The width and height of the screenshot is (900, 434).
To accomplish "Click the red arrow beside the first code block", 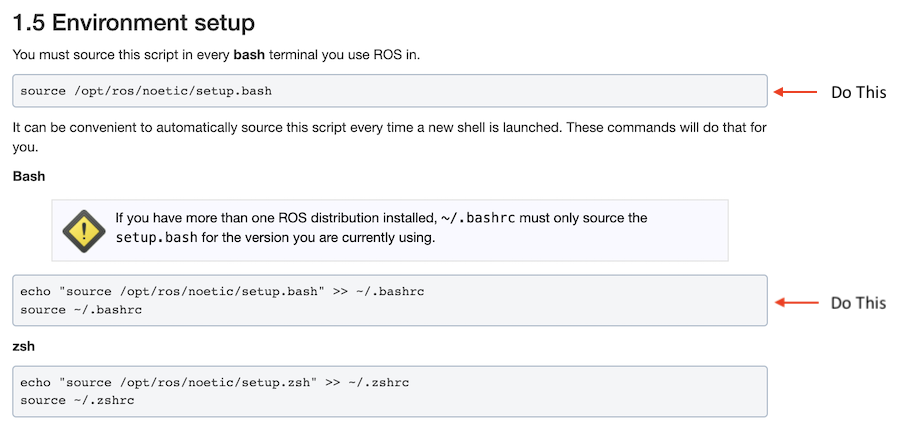I will click(795, 92).
